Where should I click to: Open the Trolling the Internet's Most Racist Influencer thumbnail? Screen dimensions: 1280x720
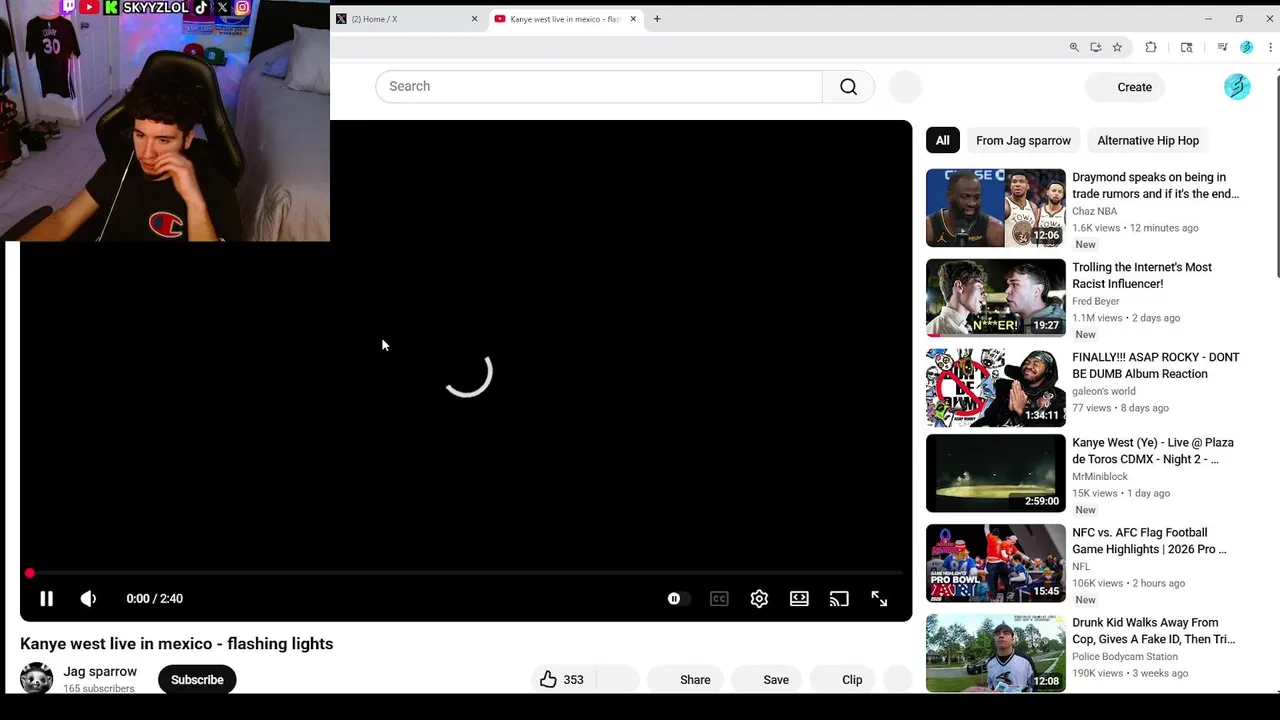(996, 298)
